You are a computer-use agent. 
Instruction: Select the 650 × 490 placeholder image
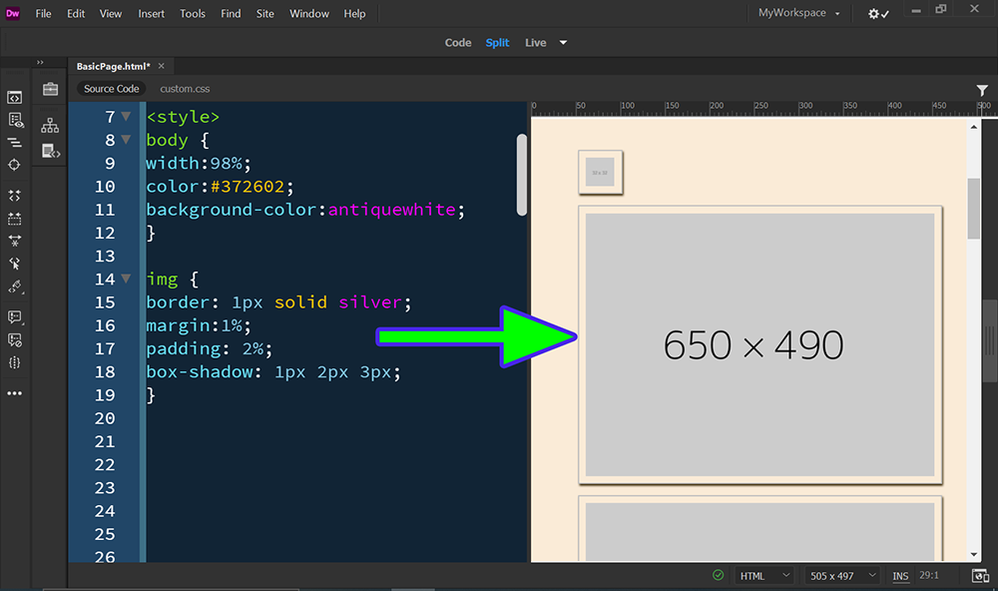tap(760, 345)
